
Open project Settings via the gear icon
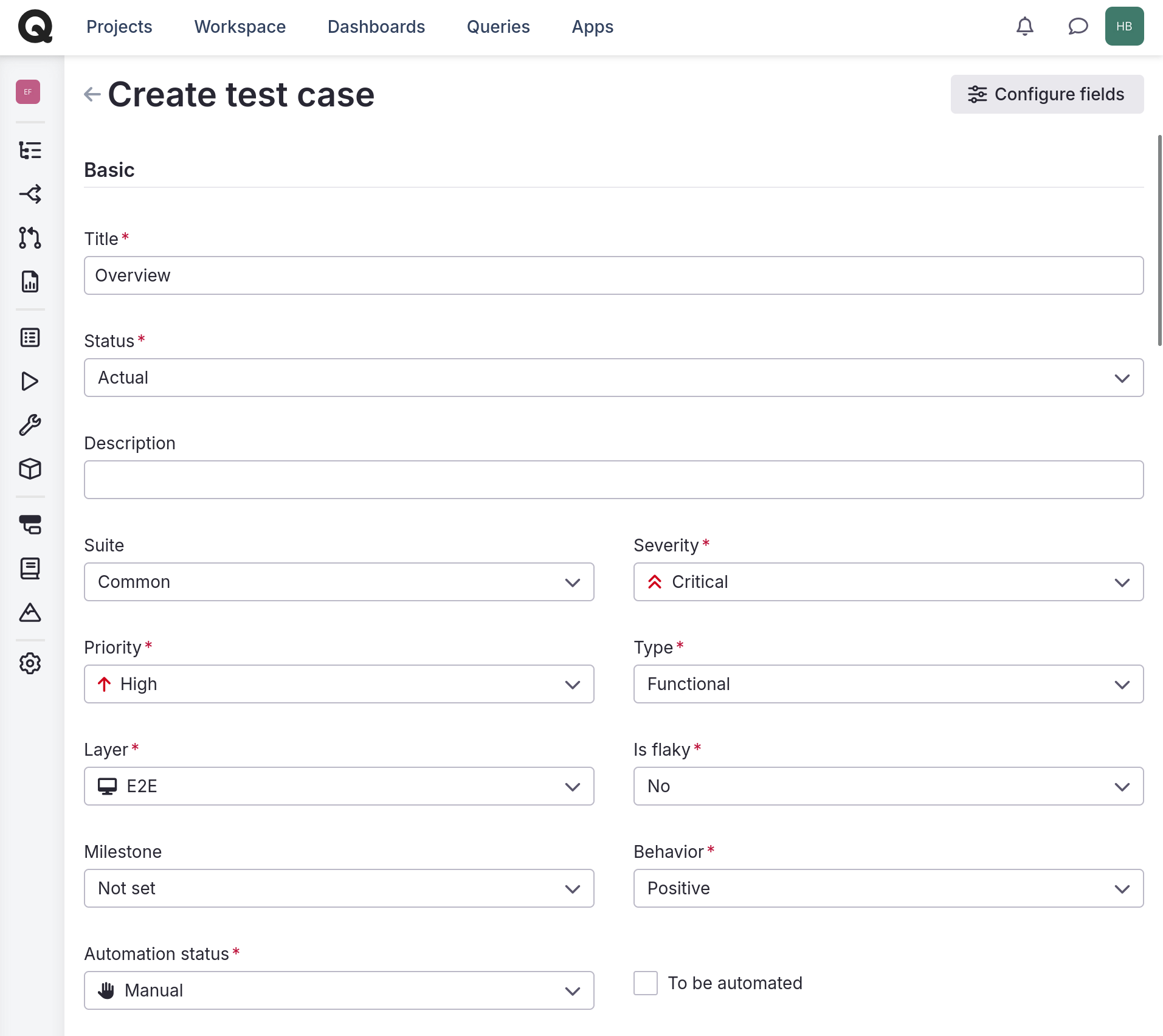coord(30,663)
